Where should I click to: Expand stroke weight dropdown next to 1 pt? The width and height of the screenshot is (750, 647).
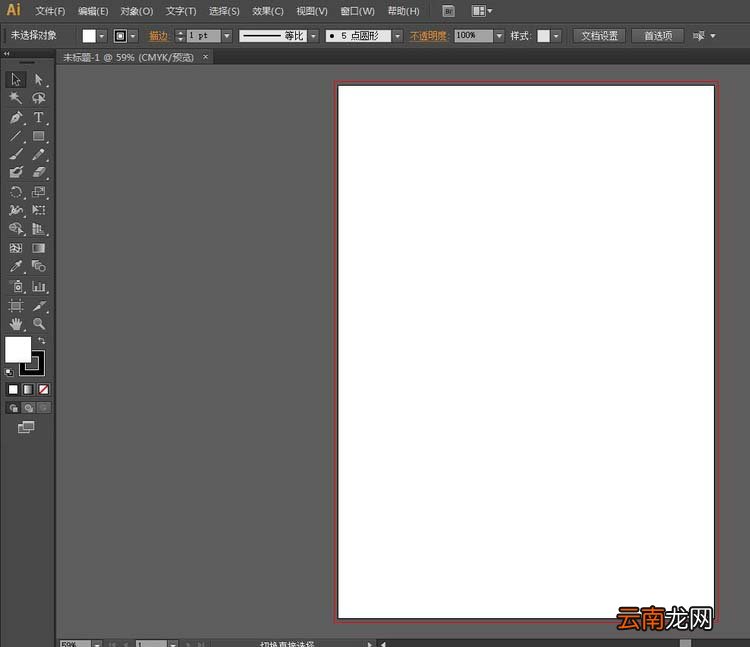[227, 36]
